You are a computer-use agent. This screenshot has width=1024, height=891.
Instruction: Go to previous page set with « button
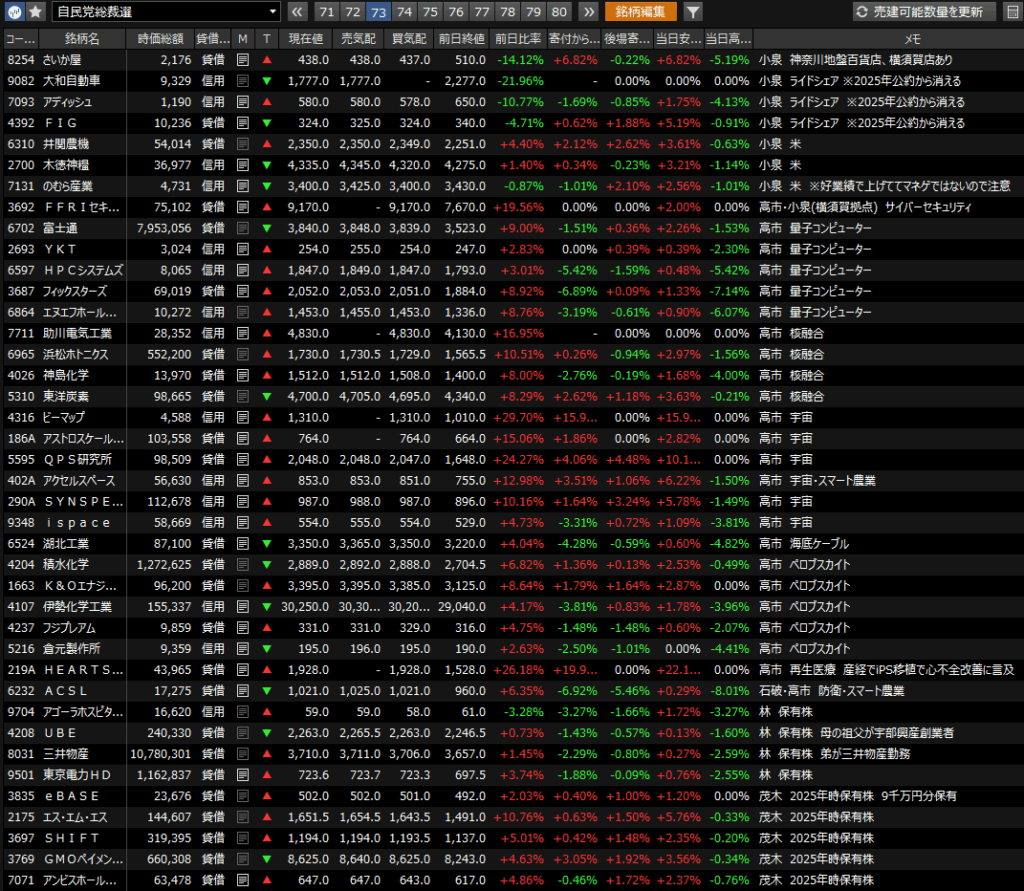298,12
